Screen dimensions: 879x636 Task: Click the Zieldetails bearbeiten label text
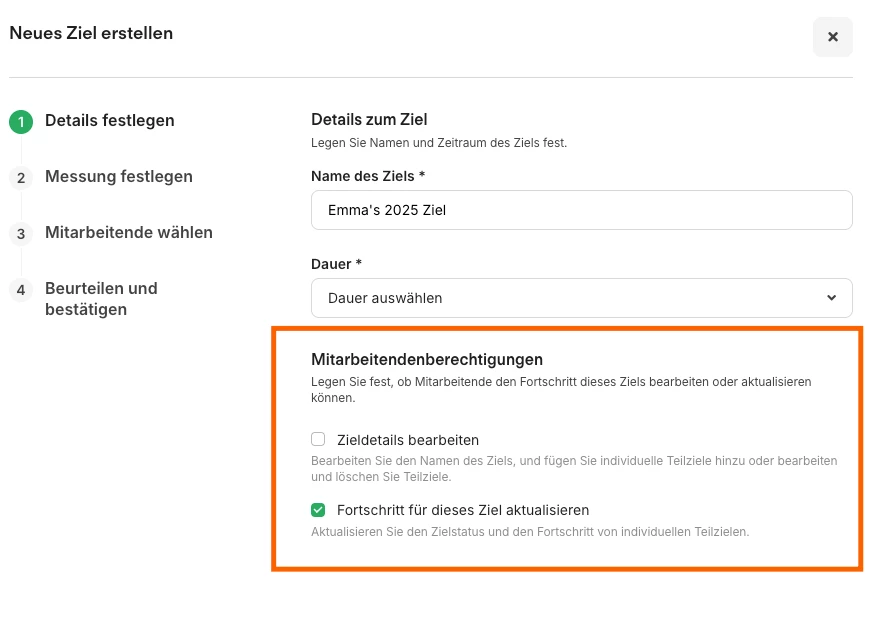[x=408, y=440]
